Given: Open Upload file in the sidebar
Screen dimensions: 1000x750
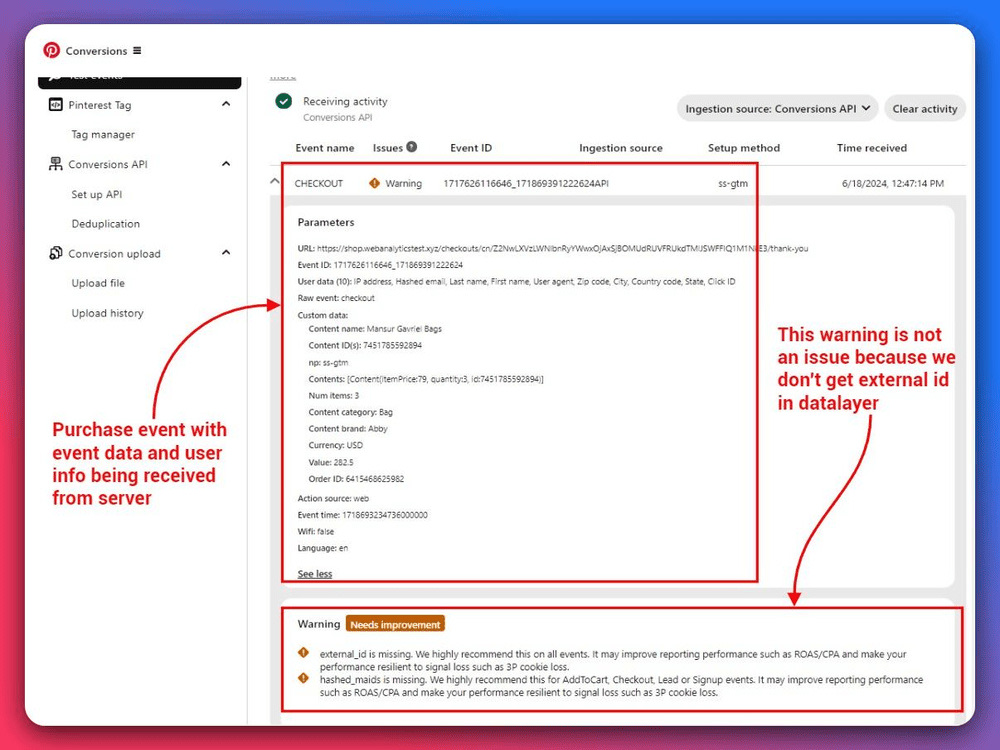Looking at the screenshot, I should (98, 283).
